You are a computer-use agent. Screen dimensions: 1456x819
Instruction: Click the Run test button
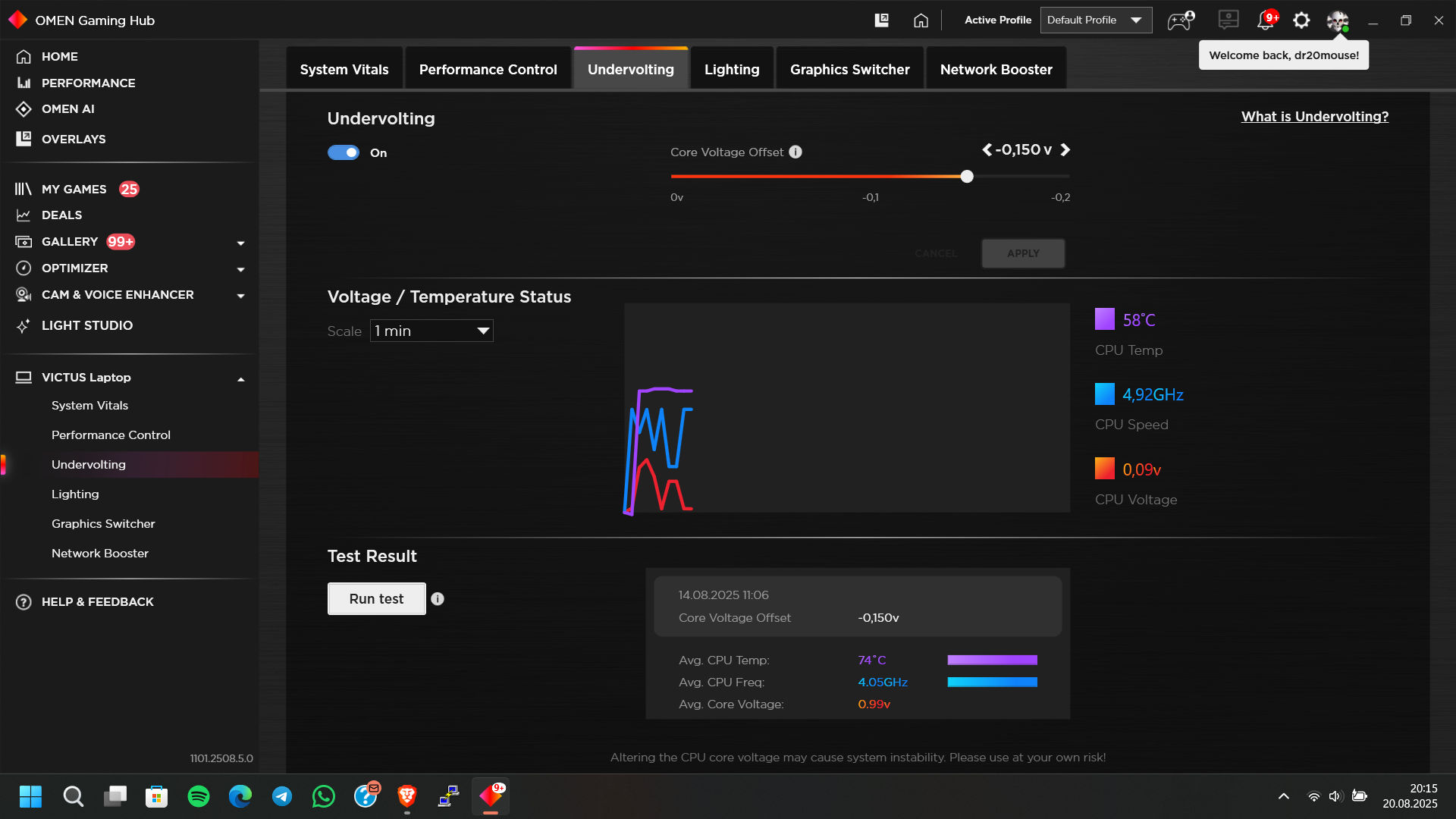[377, 599]
